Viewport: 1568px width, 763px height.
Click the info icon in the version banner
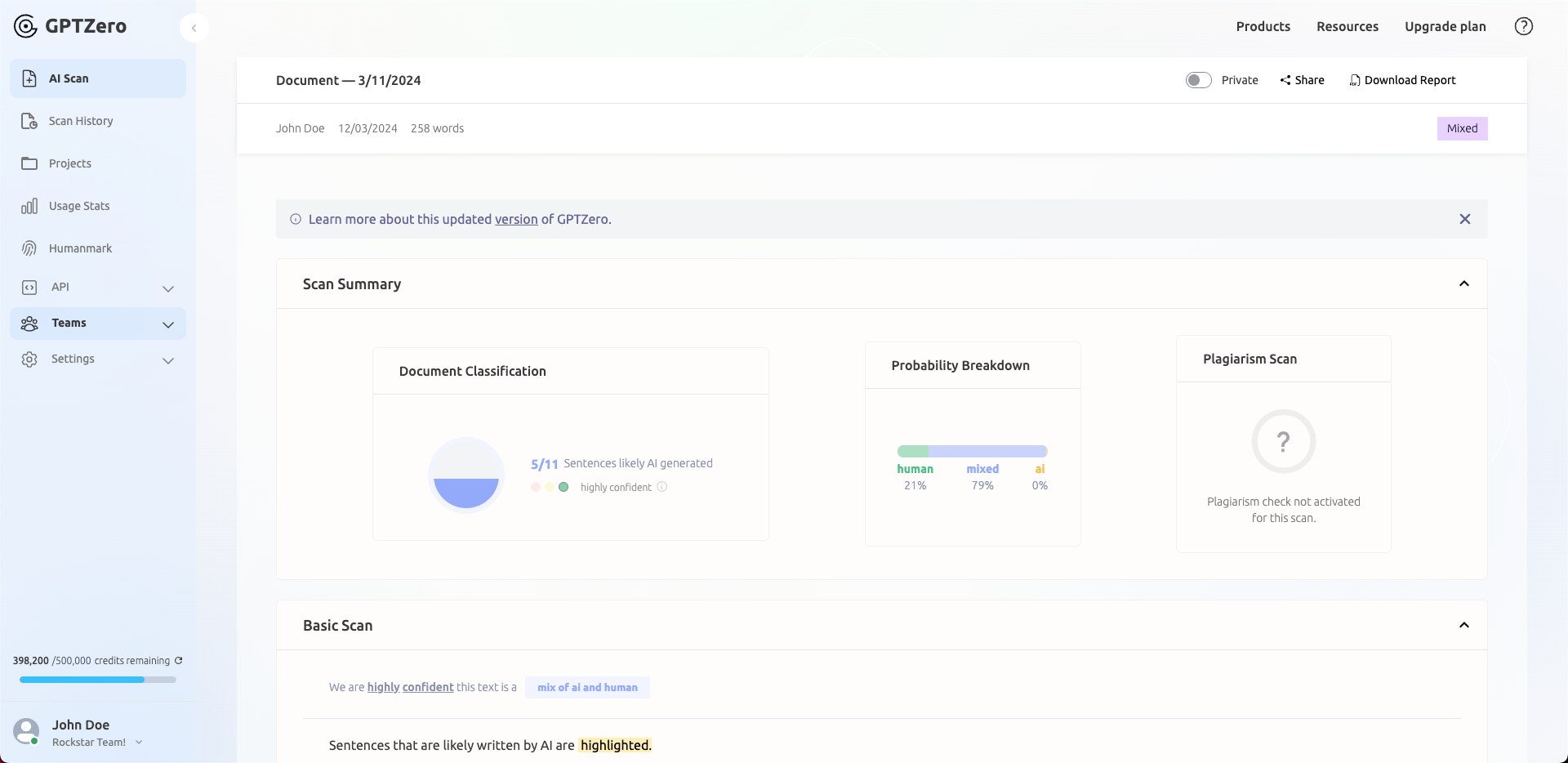click(x=296, y=219)
